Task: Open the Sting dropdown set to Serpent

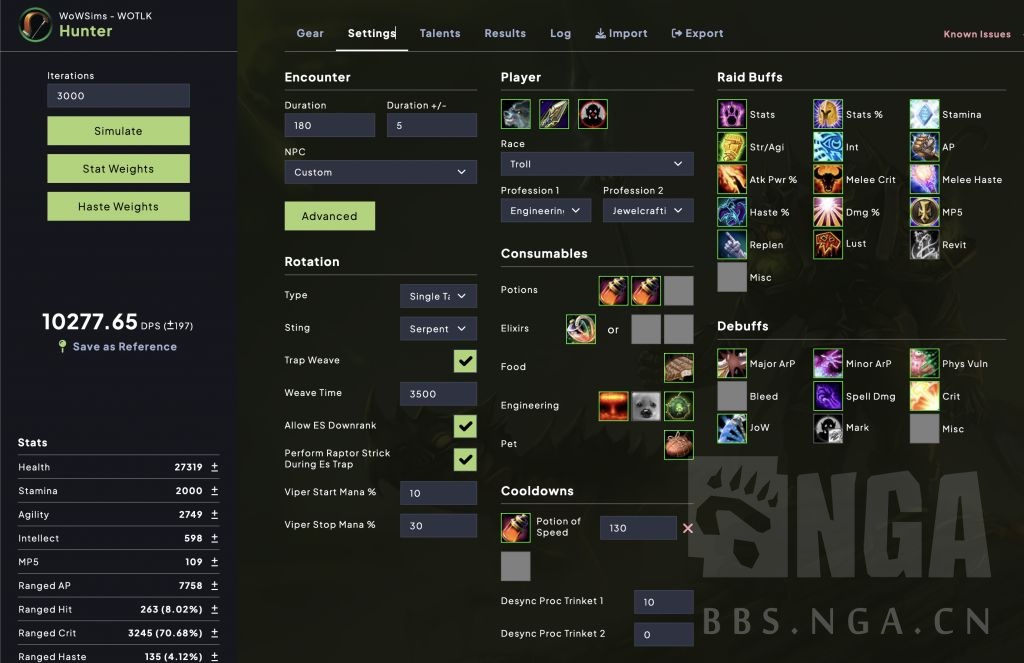Action: click(438, 328)
